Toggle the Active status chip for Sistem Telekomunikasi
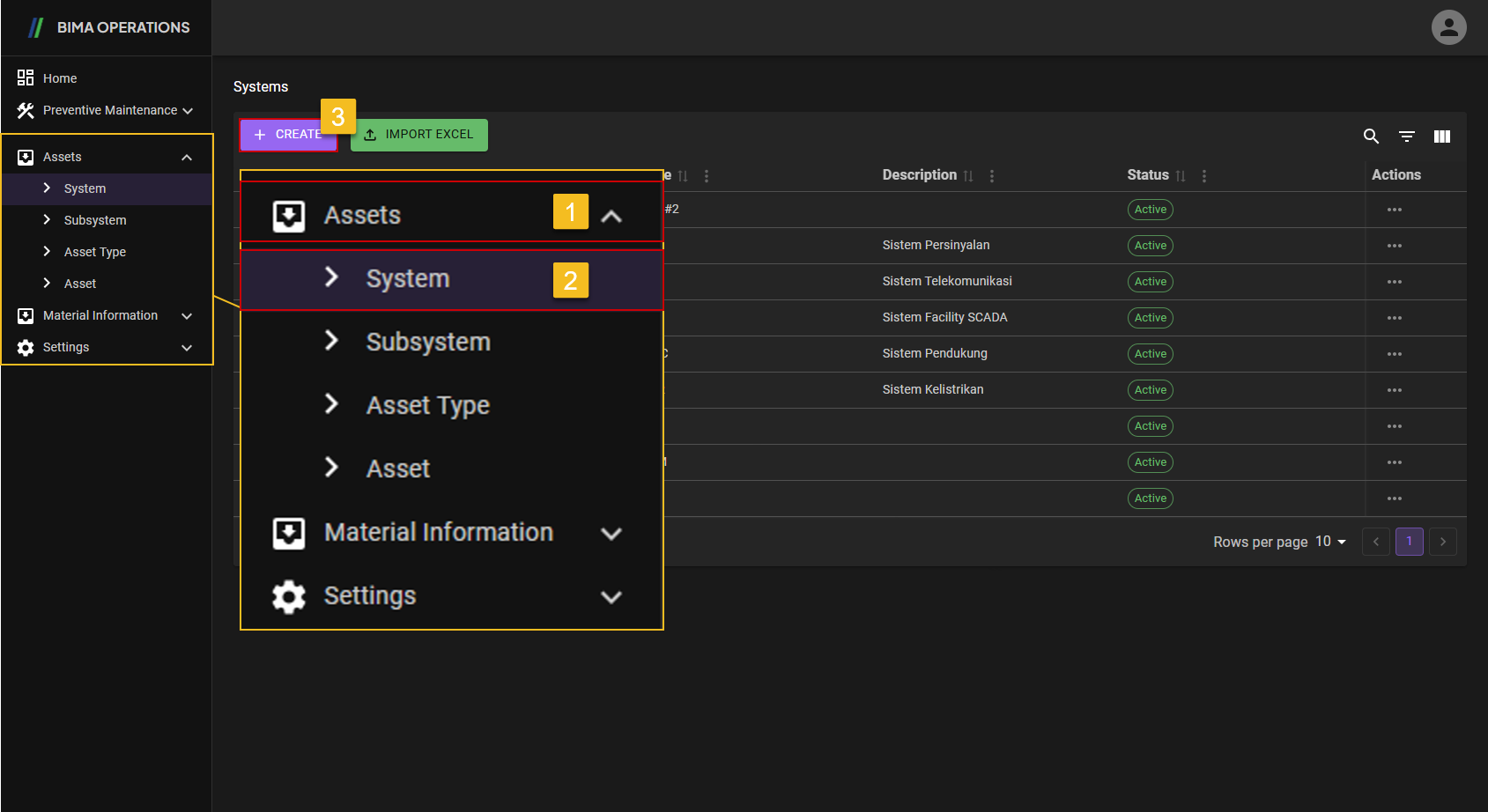 pos(1150,282)
